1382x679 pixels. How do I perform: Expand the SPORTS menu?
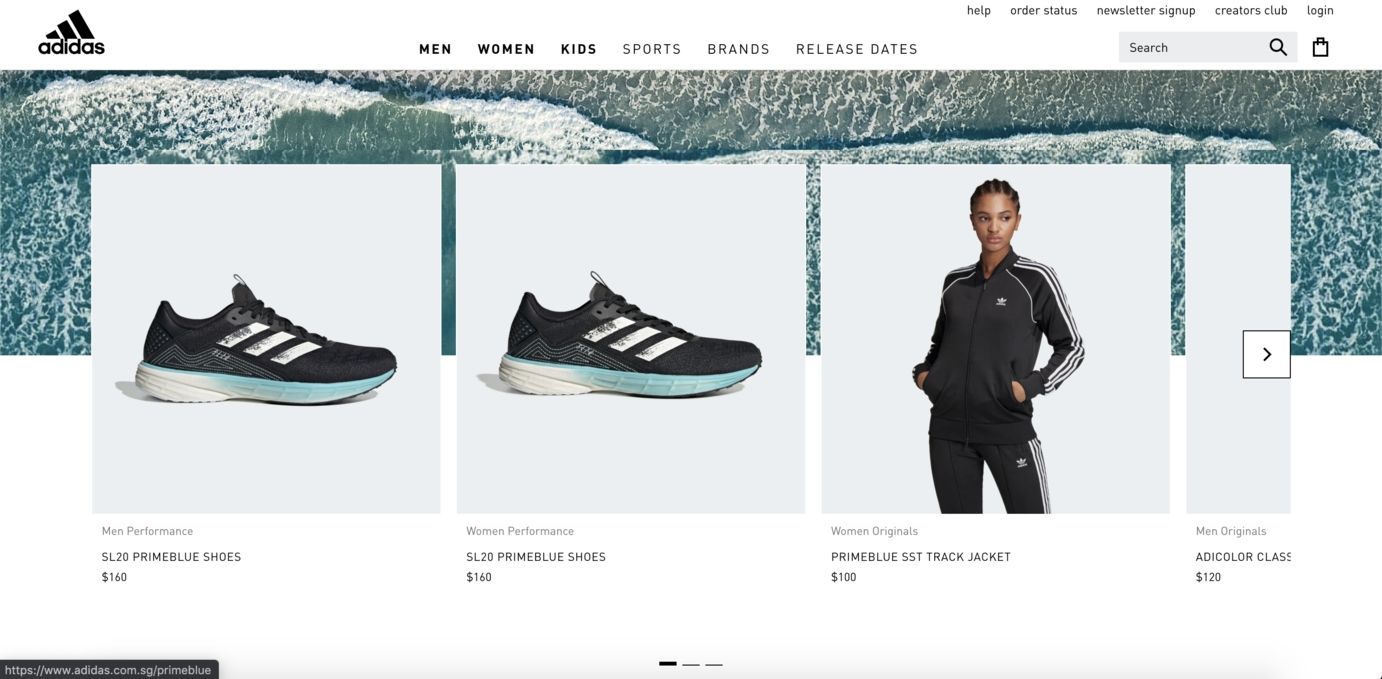[652, 49]
